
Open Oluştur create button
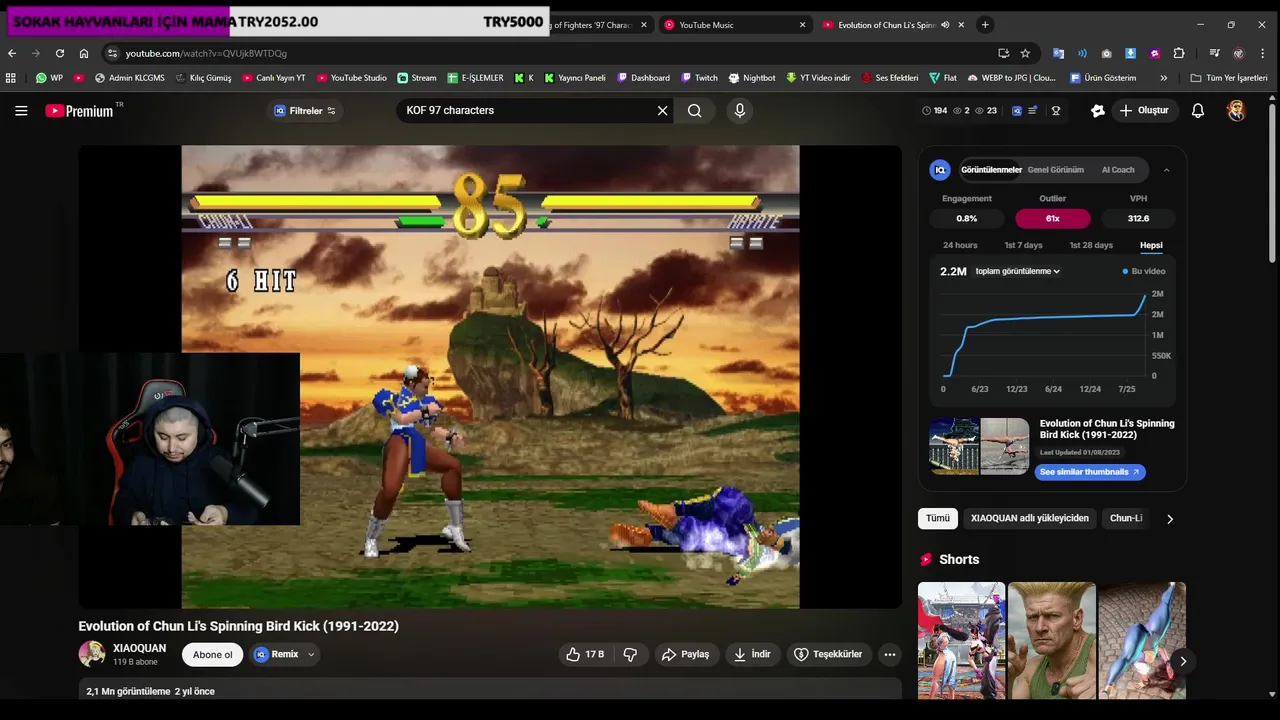pos(1144,111)
